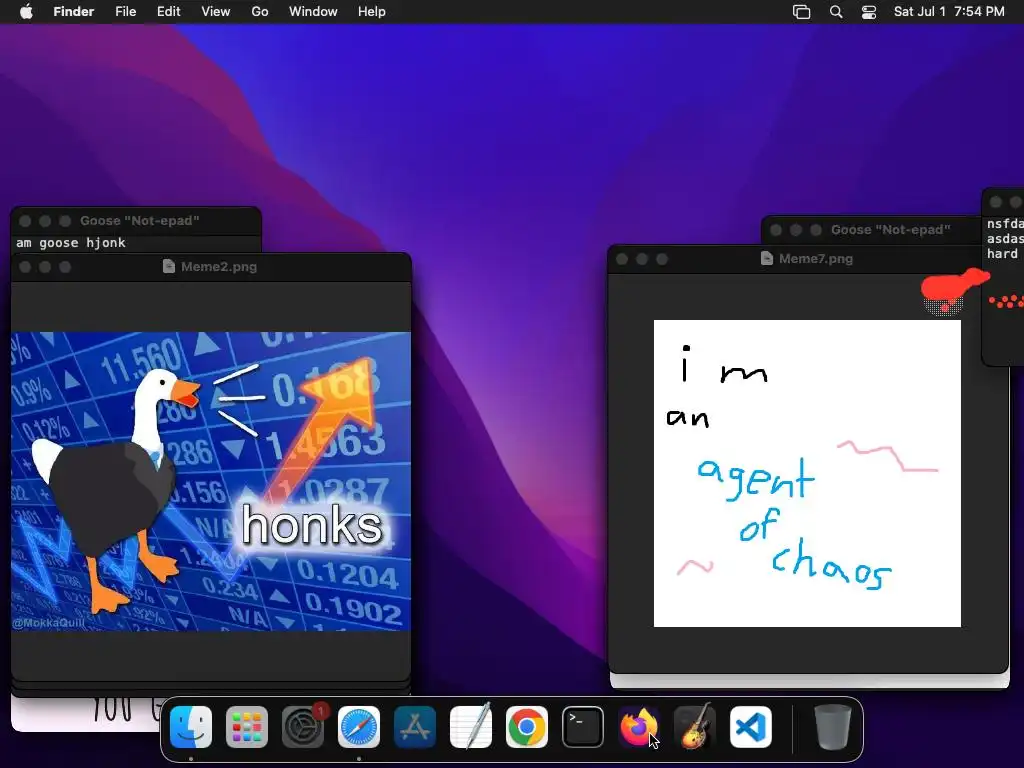
Task: Launch Safari from the dock
Action: (359, 727)
